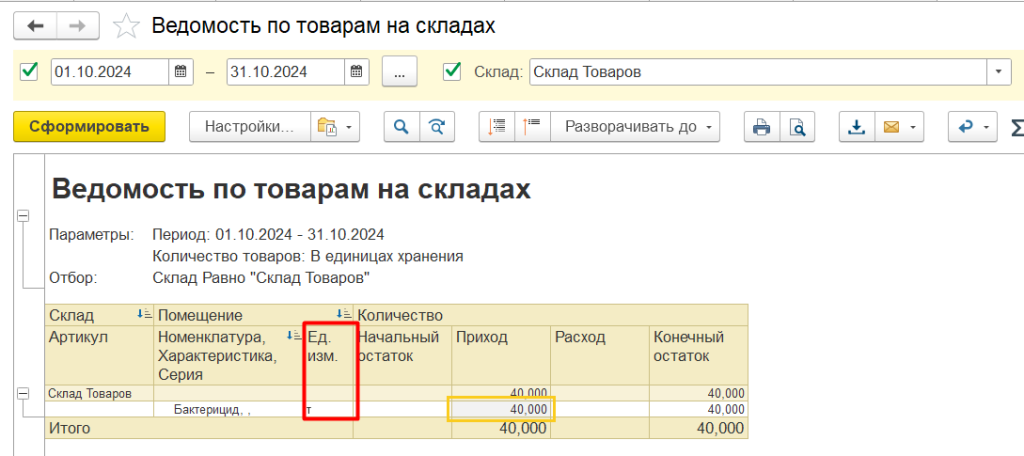The image size is (1024, 456).
Task: Click the Ед. изм. column header
Action: pos(330,356)
